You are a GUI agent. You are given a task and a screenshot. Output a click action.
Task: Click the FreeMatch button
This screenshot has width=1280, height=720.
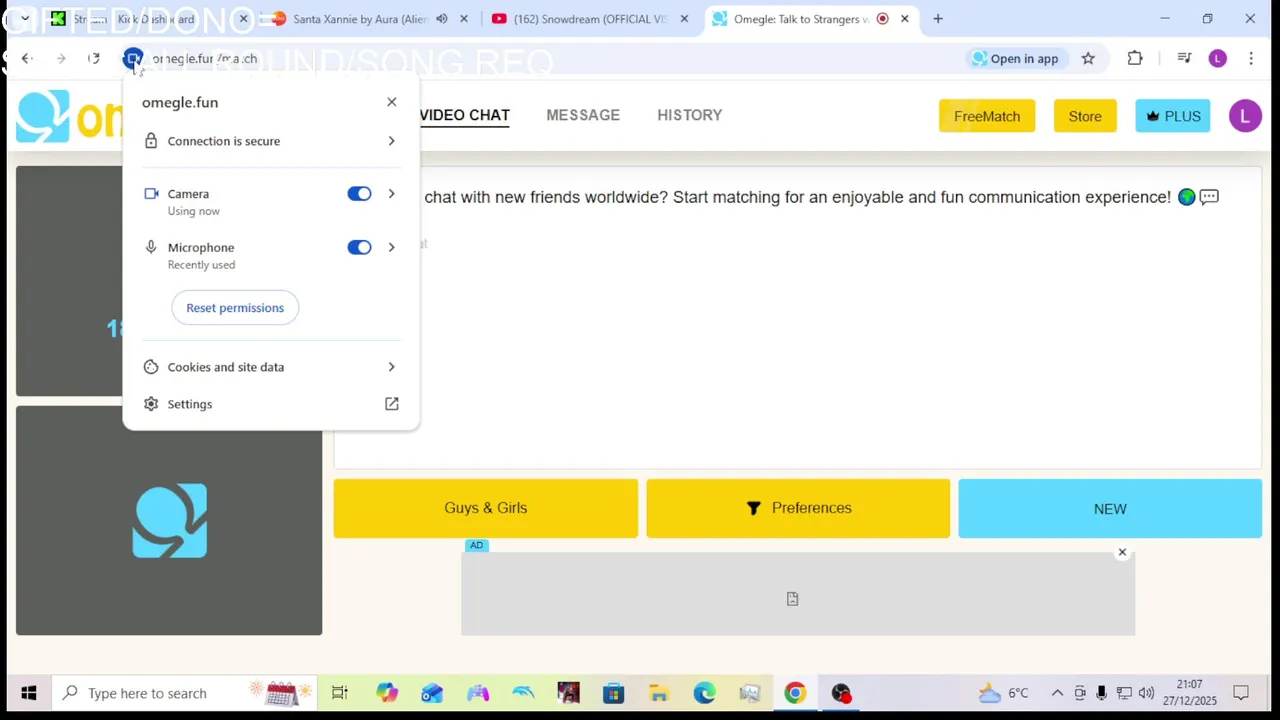coord(987,116)
